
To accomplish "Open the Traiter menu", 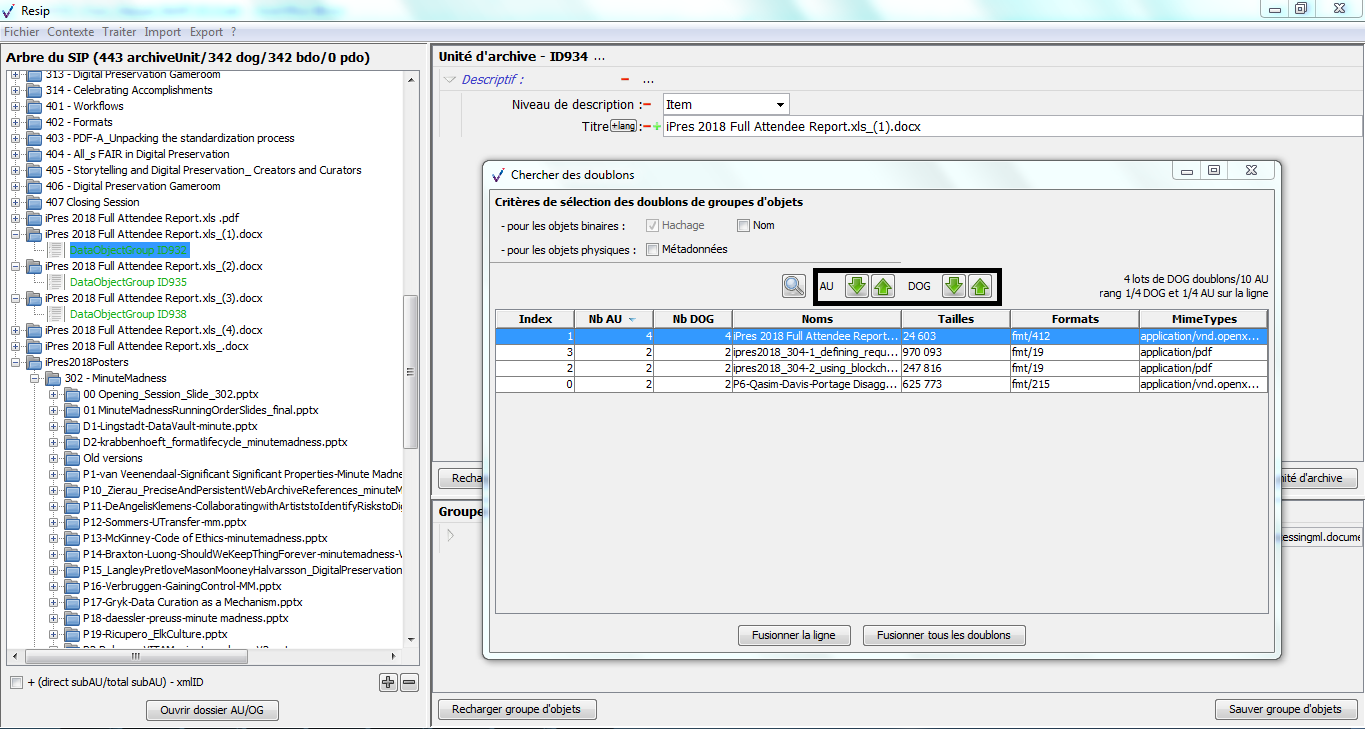I will tap(119, 32).
